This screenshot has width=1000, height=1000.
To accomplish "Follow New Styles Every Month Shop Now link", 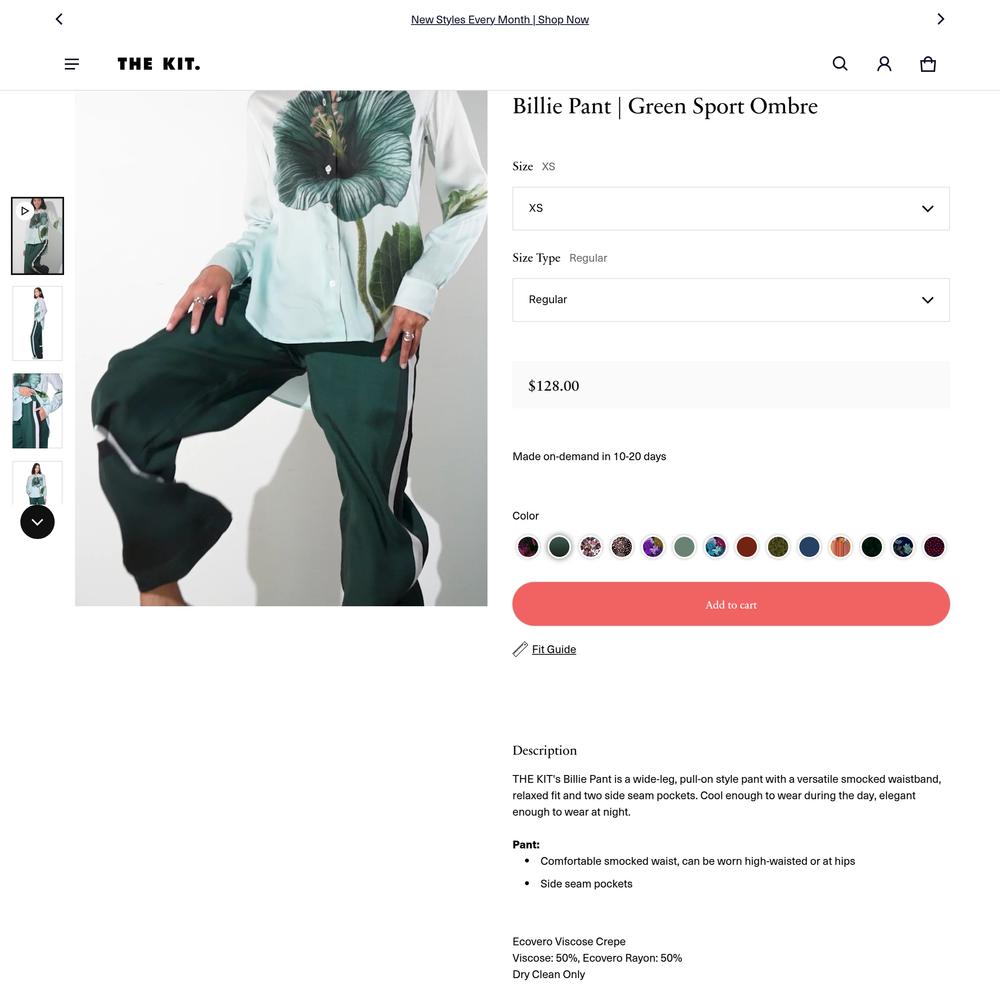I will coord(500,20).
